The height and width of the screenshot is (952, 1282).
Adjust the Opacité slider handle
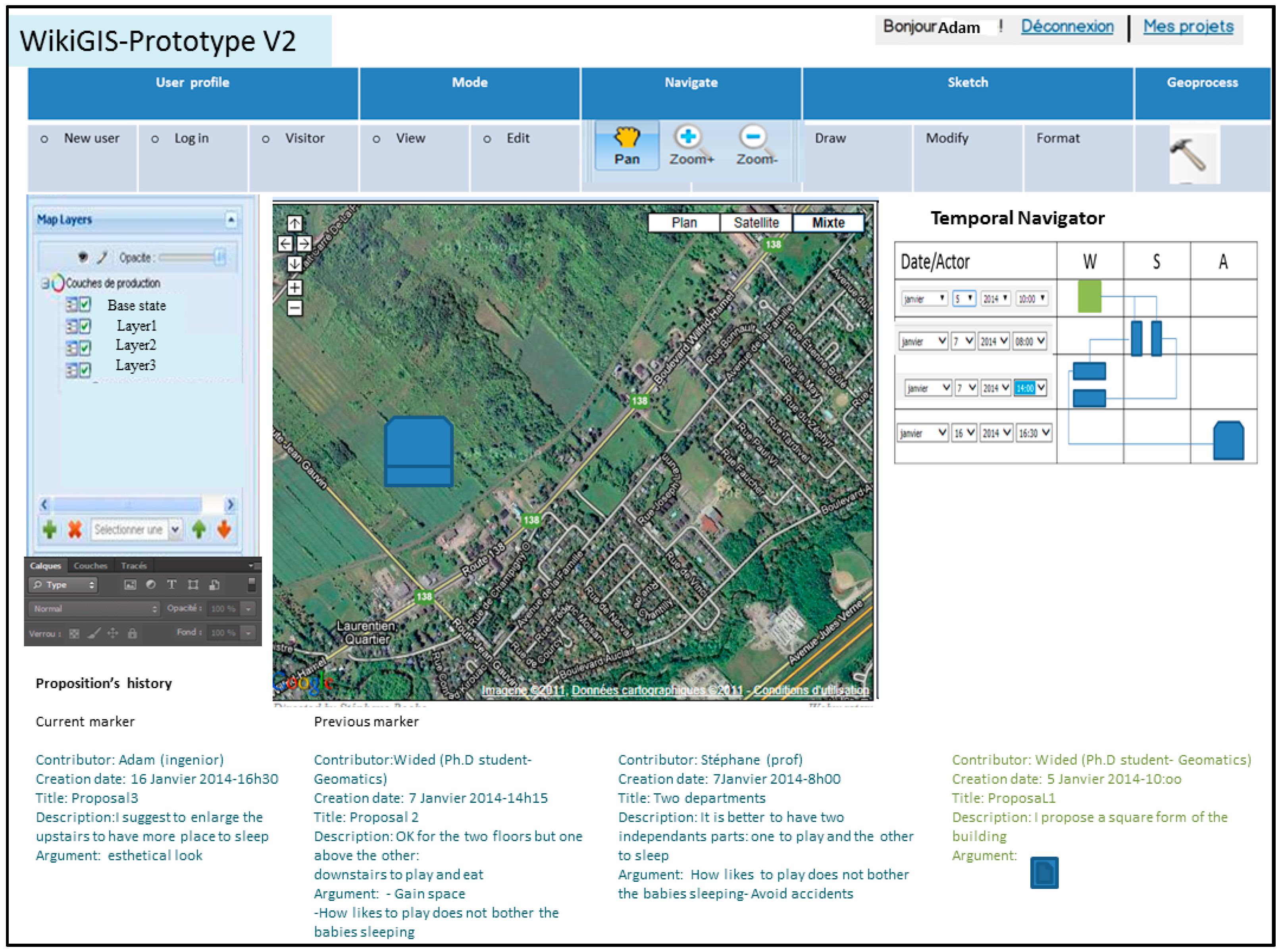click(x=219, y=257)
